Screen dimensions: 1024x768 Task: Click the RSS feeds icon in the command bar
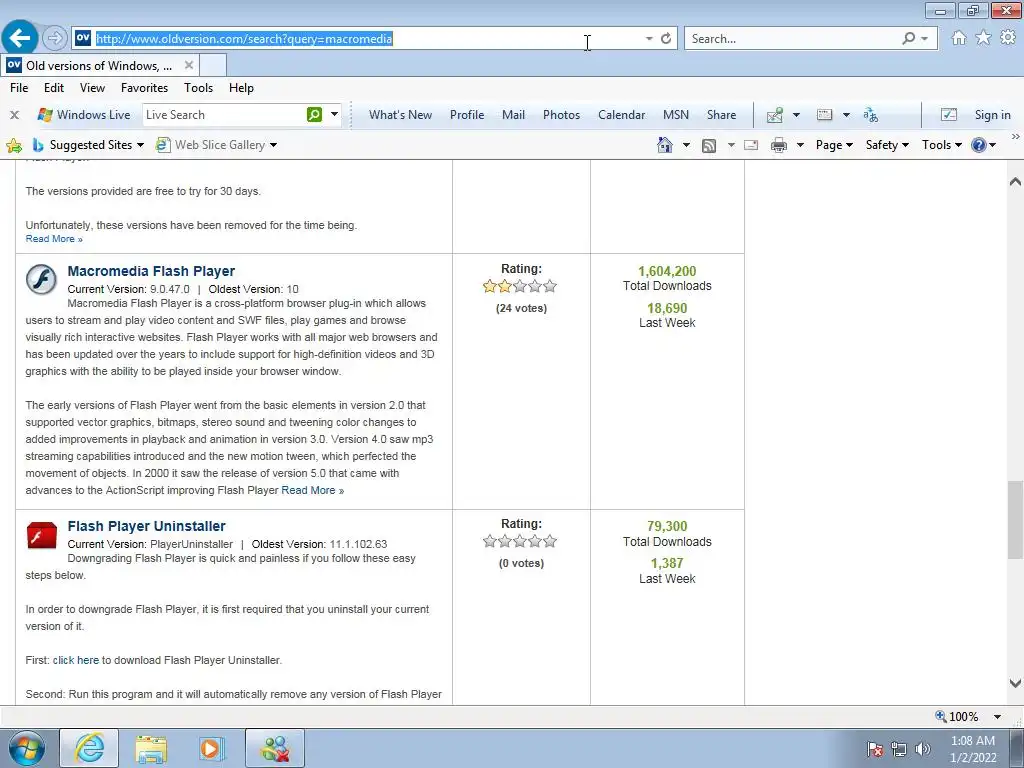tap(709, 146)
